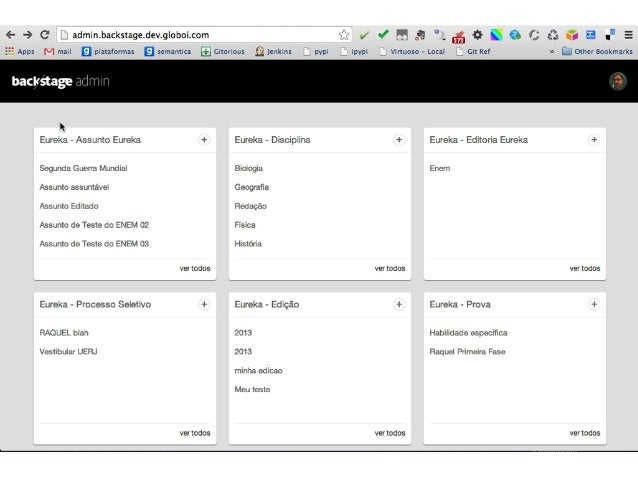
Task: Open minha edicao entry
Action: click(x=258, y=371)
